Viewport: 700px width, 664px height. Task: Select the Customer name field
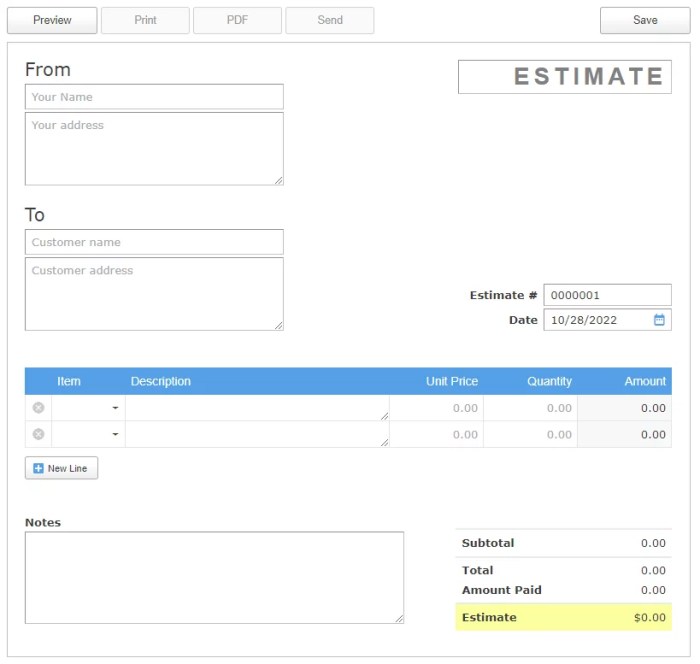click(154, 242)
